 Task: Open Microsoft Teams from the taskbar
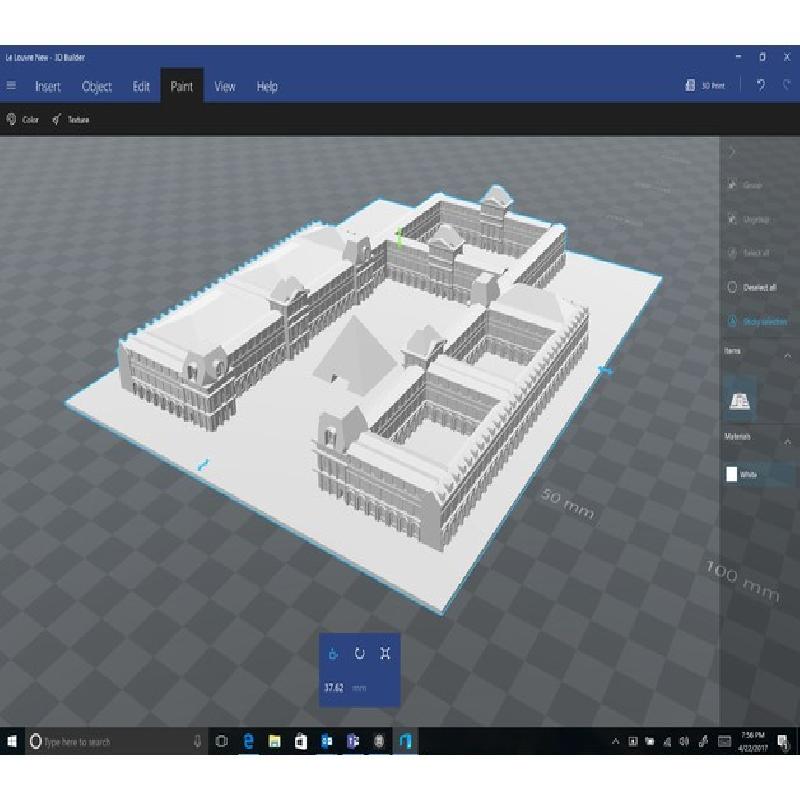(353, 741)
